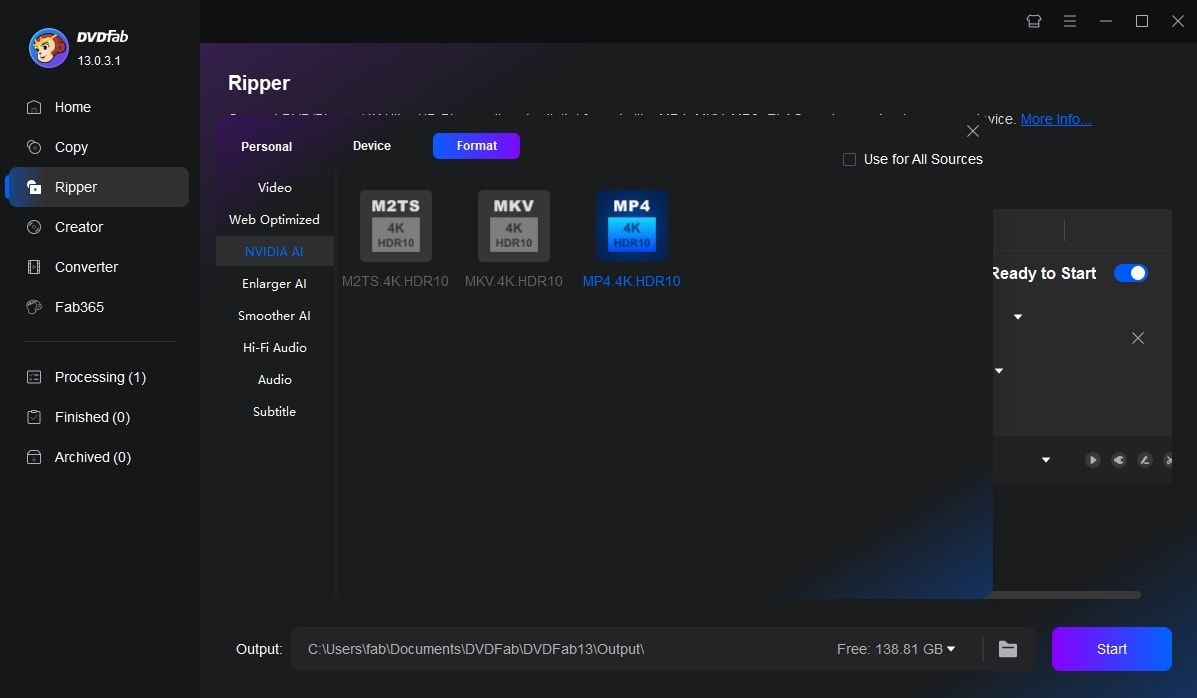Open the output folder browse icon
Viewport: 1197px width, 698px height.
click(x=1008, y=649)
